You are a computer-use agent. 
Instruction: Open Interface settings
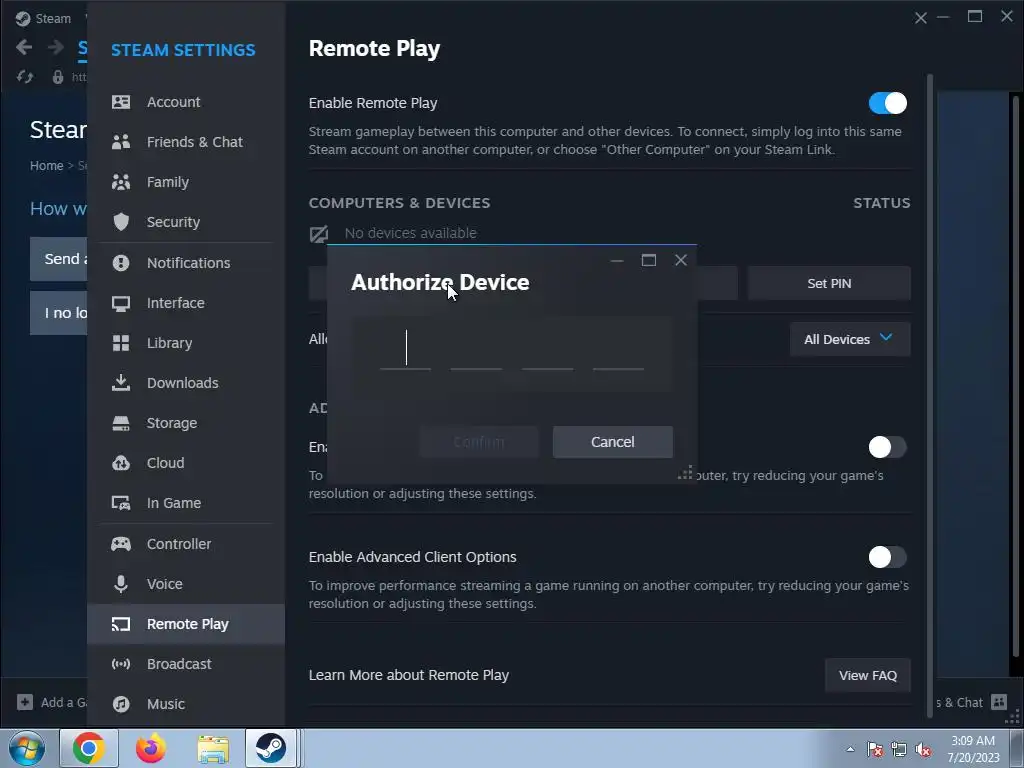(186, 303)
